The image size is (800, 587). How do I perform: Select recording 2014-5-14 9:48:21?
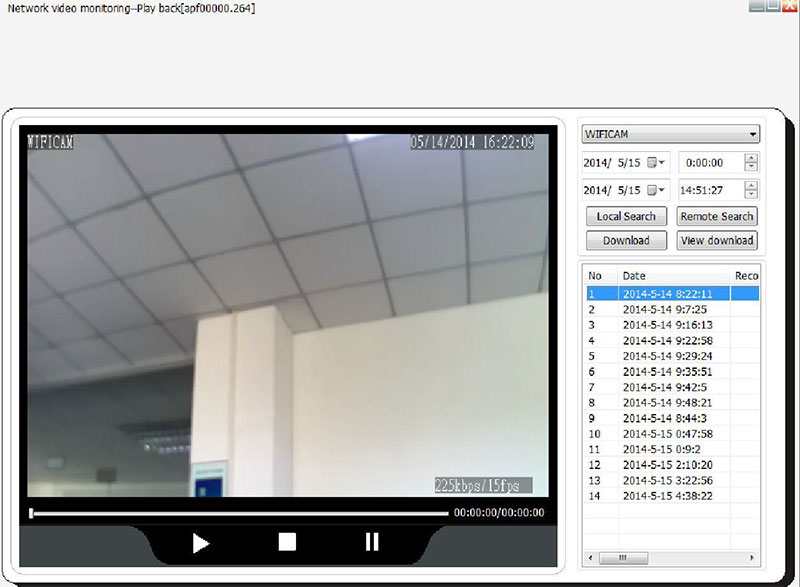(671, 403)
